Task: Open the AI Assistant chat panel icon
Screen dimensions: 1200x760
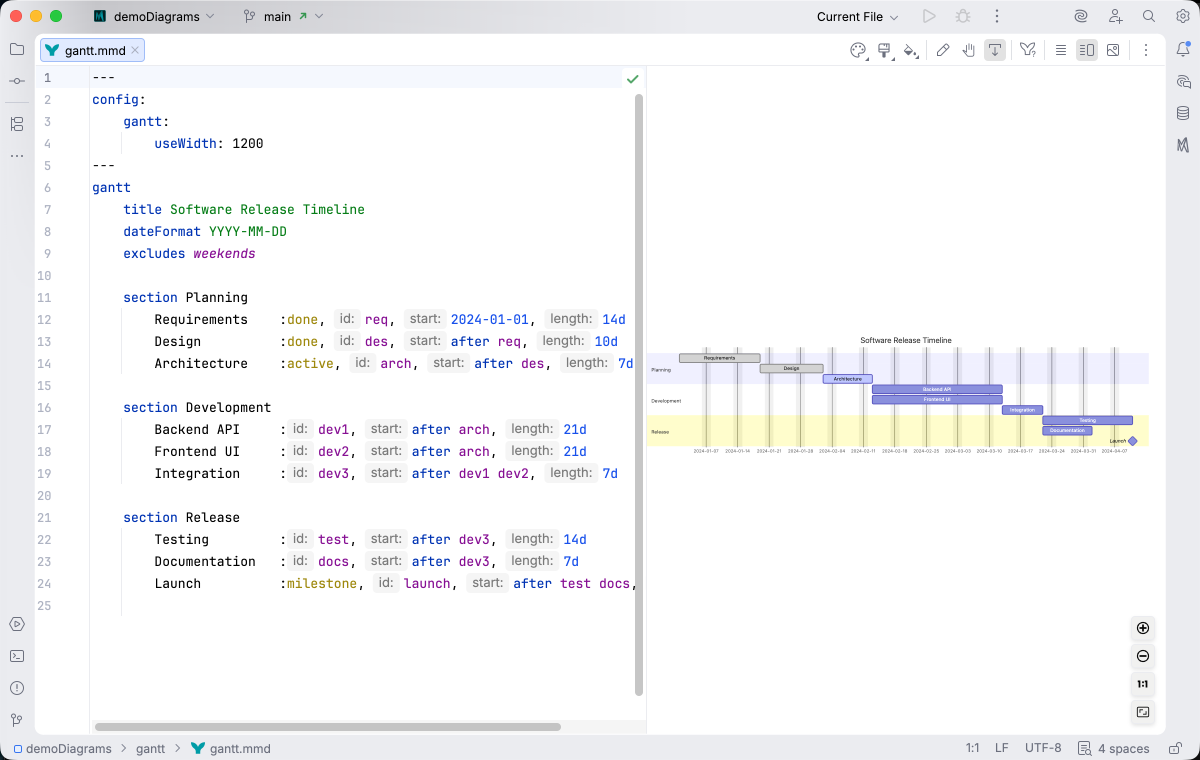Action: (1183, 81)
